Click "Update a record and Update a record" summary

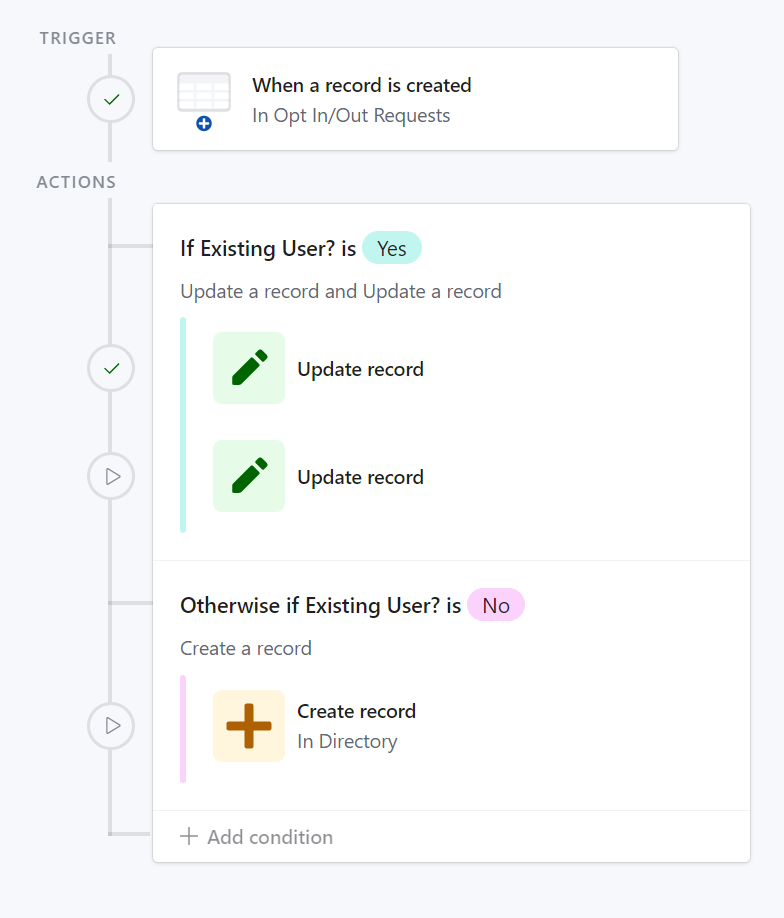point(341,292)
